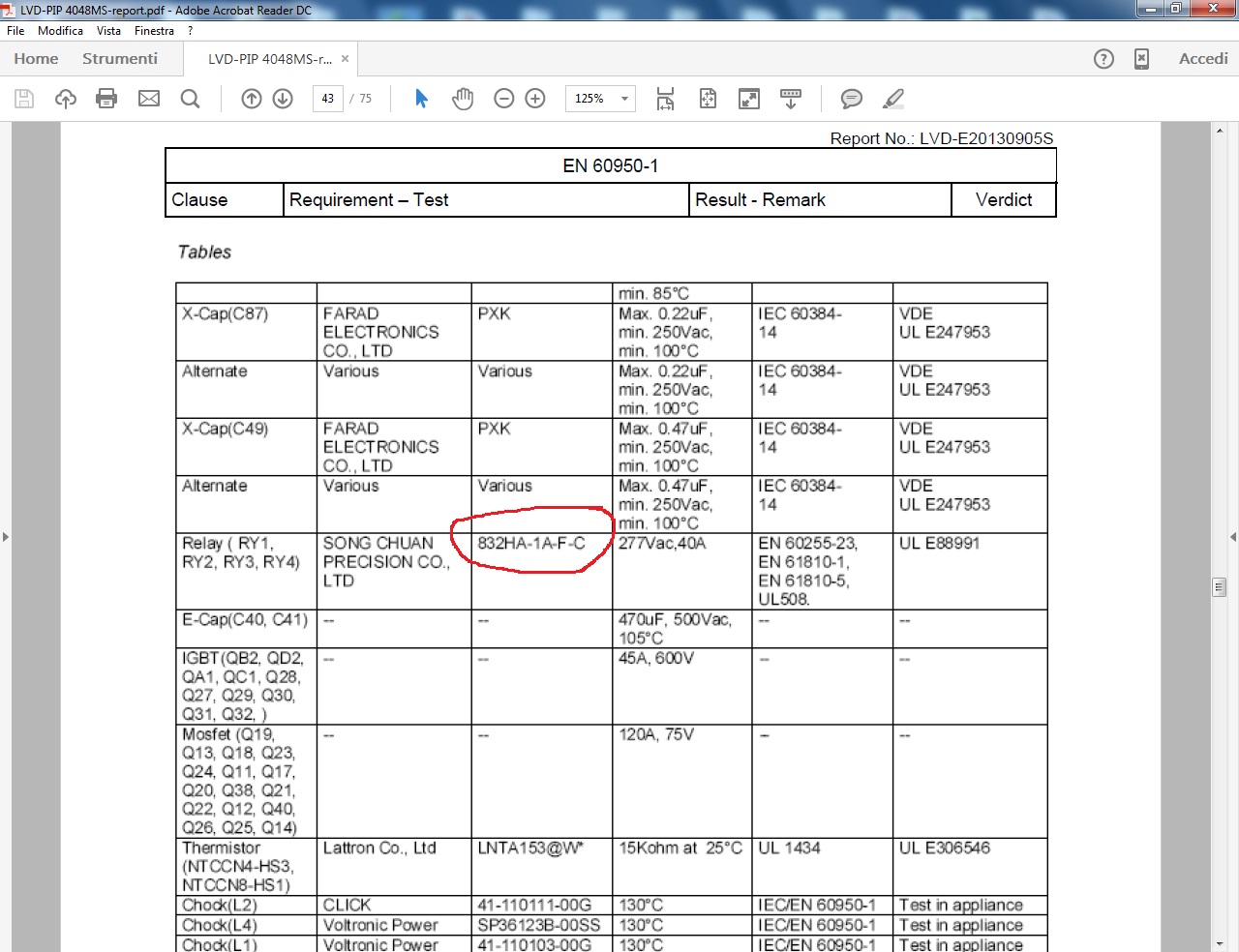Go to previous page arrow

click(x=252, y=99)
